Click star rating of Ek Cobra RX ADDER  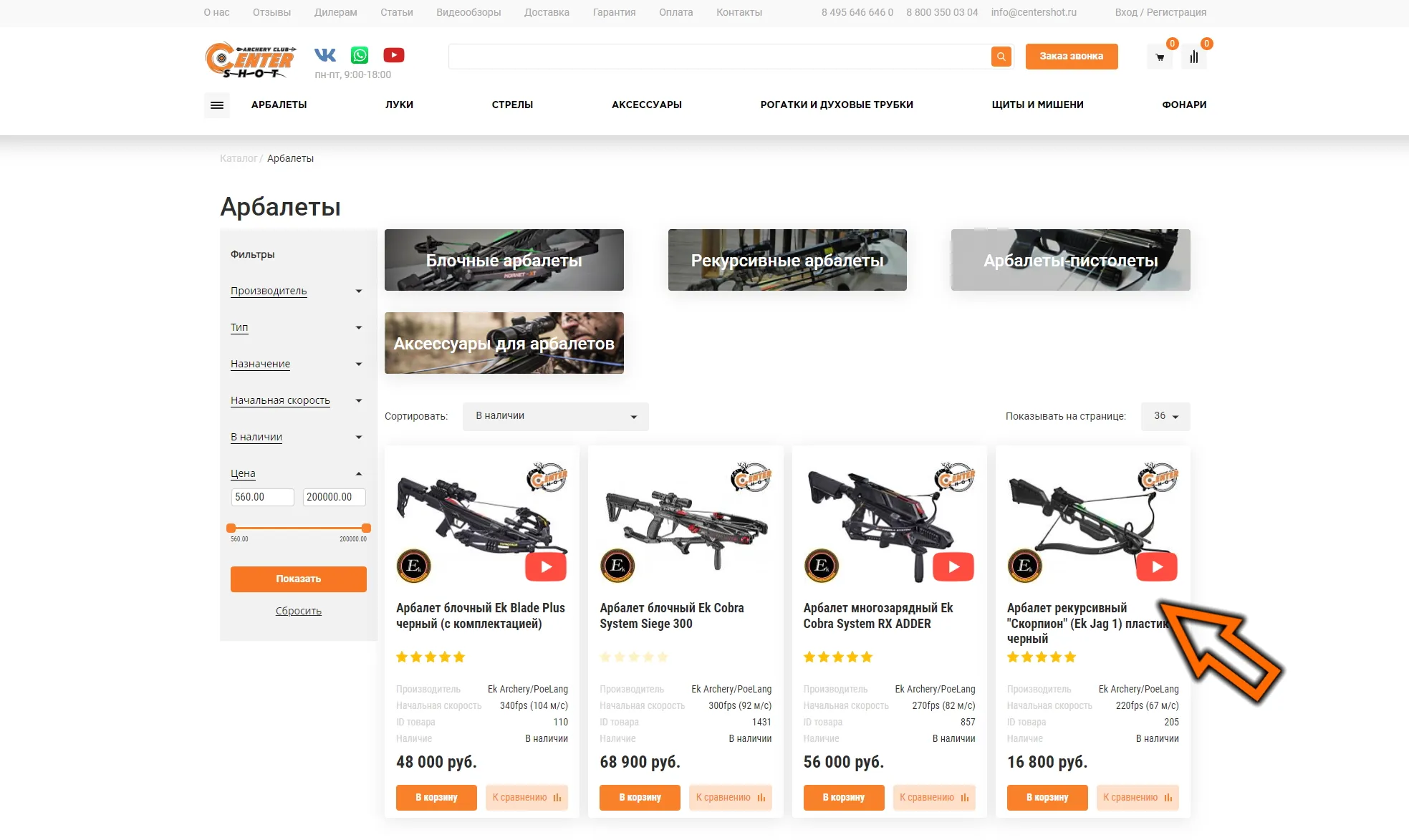coord(838,657)
